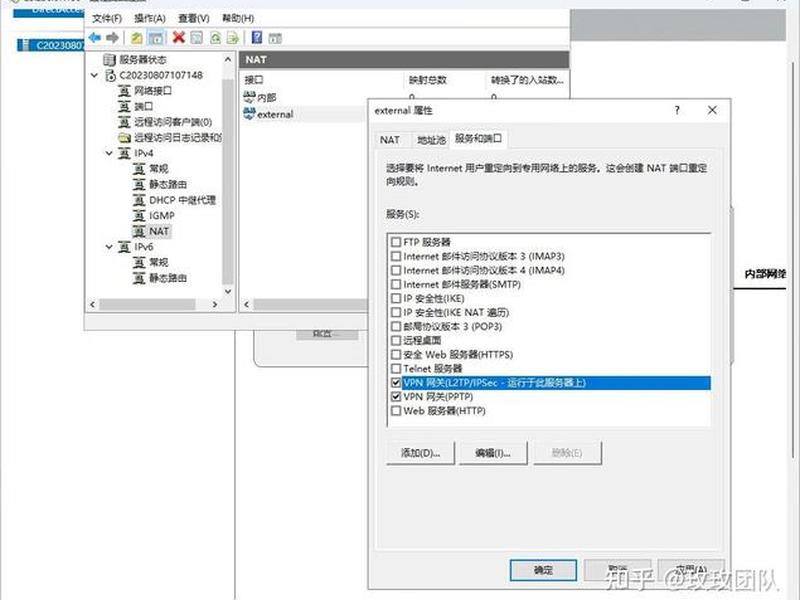800x600 pixels.
Task: Check the Telnet 服务器 checkbox
Action: (396, 368)
